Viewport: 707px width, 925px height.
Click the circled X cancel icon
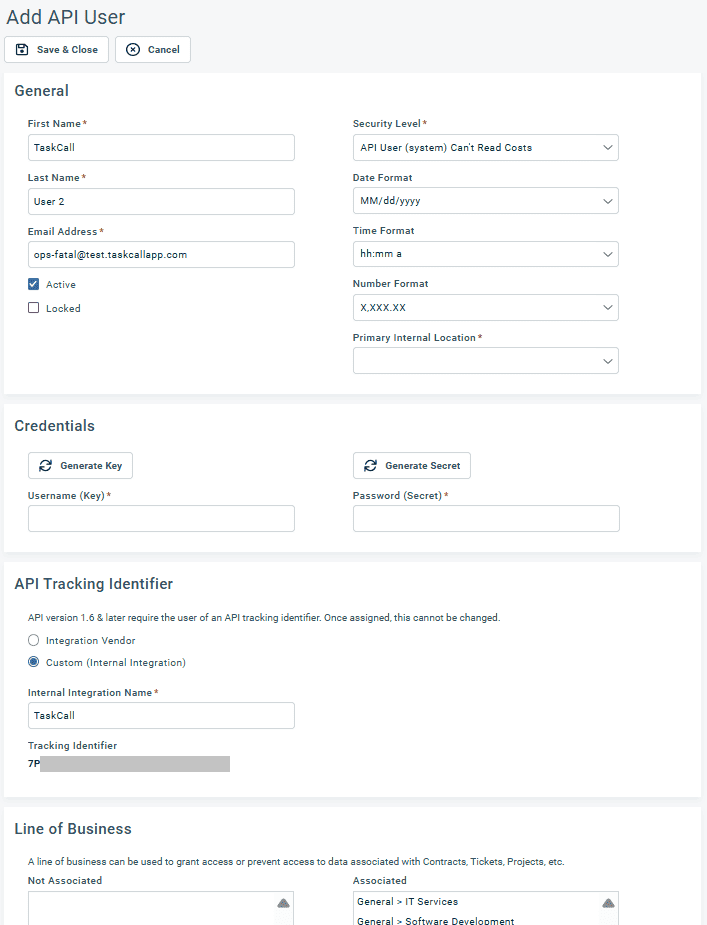point(133,50)
